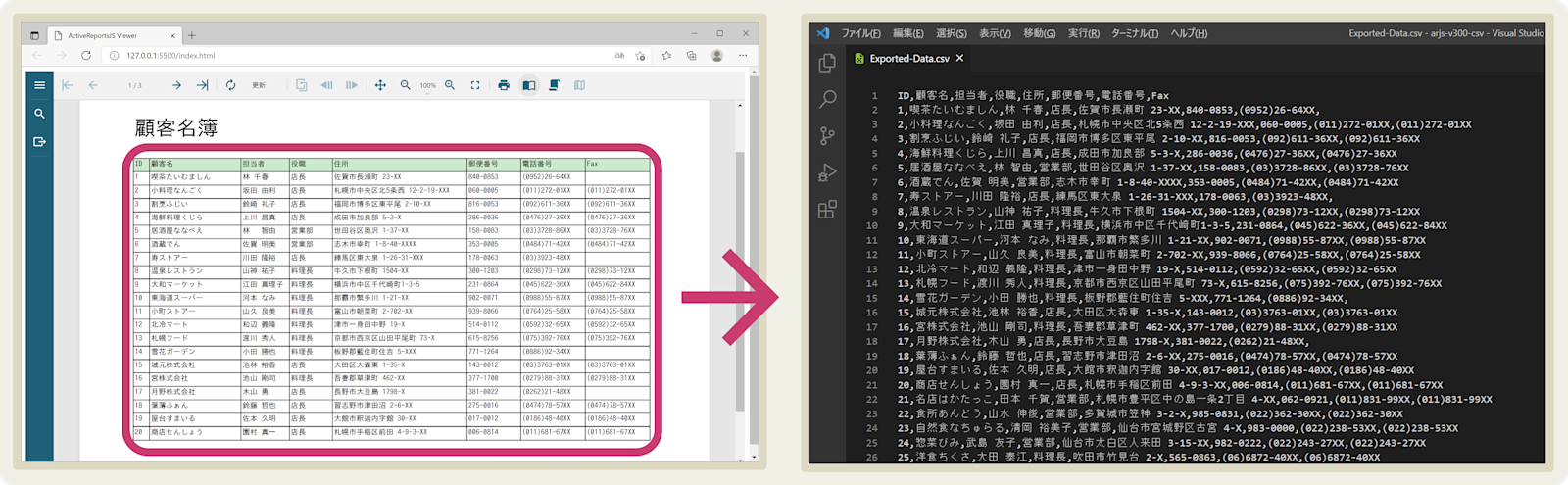
Task: Reload the browser page
Action: coord(86,56)
